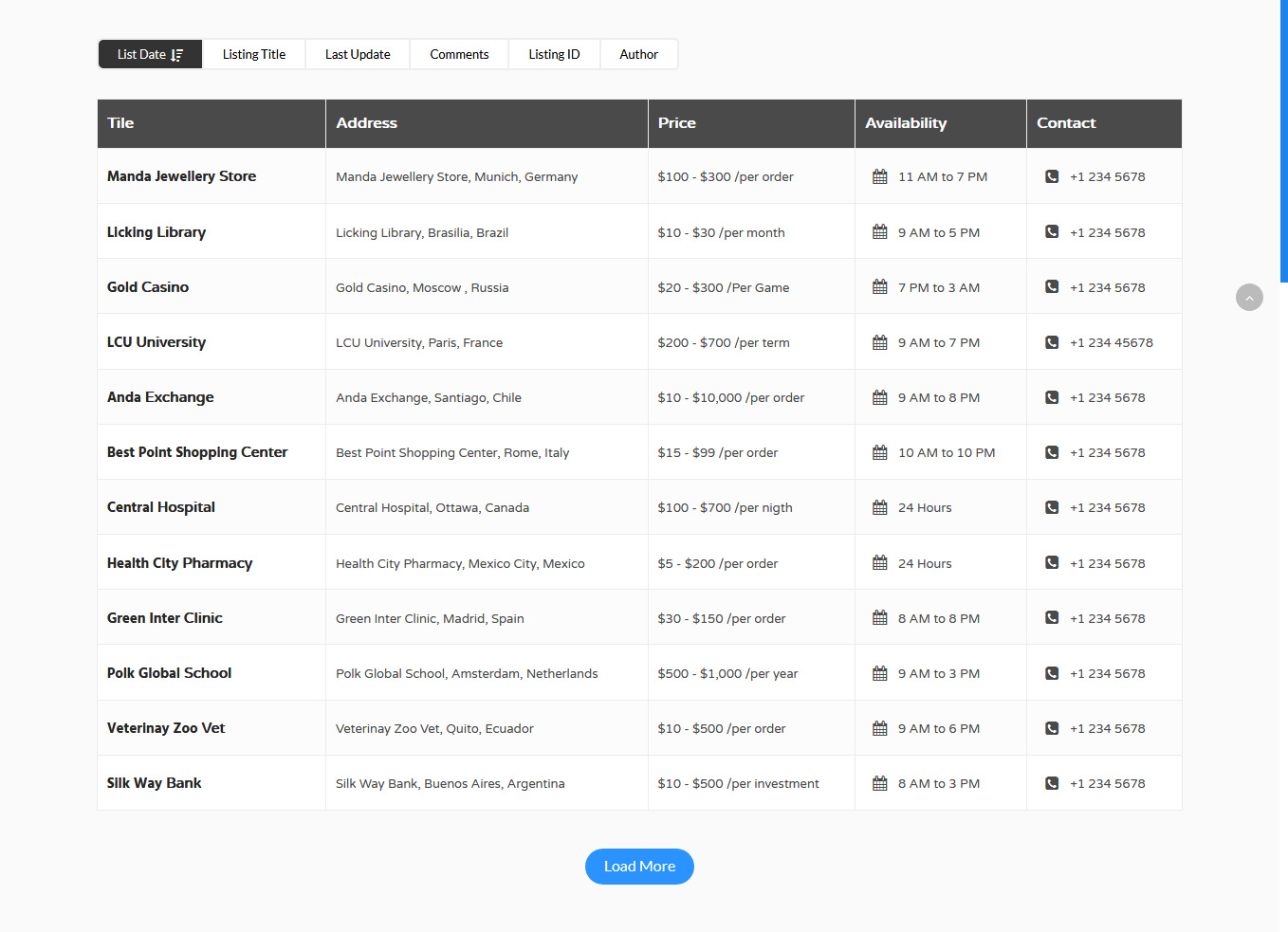Select the Comments sort option
Image resolution: width=1288 pixels, height=932 pixels.
pyautogui.click(x=459, y=54)
